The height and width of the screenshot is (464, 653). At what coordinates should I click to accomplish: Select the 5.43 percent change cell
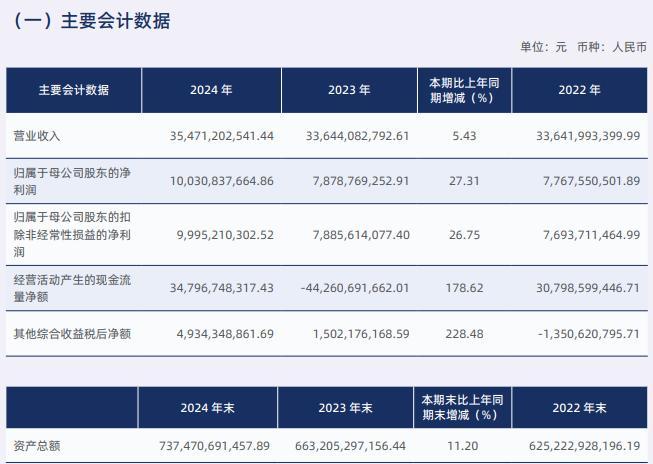tap(463, 135)
